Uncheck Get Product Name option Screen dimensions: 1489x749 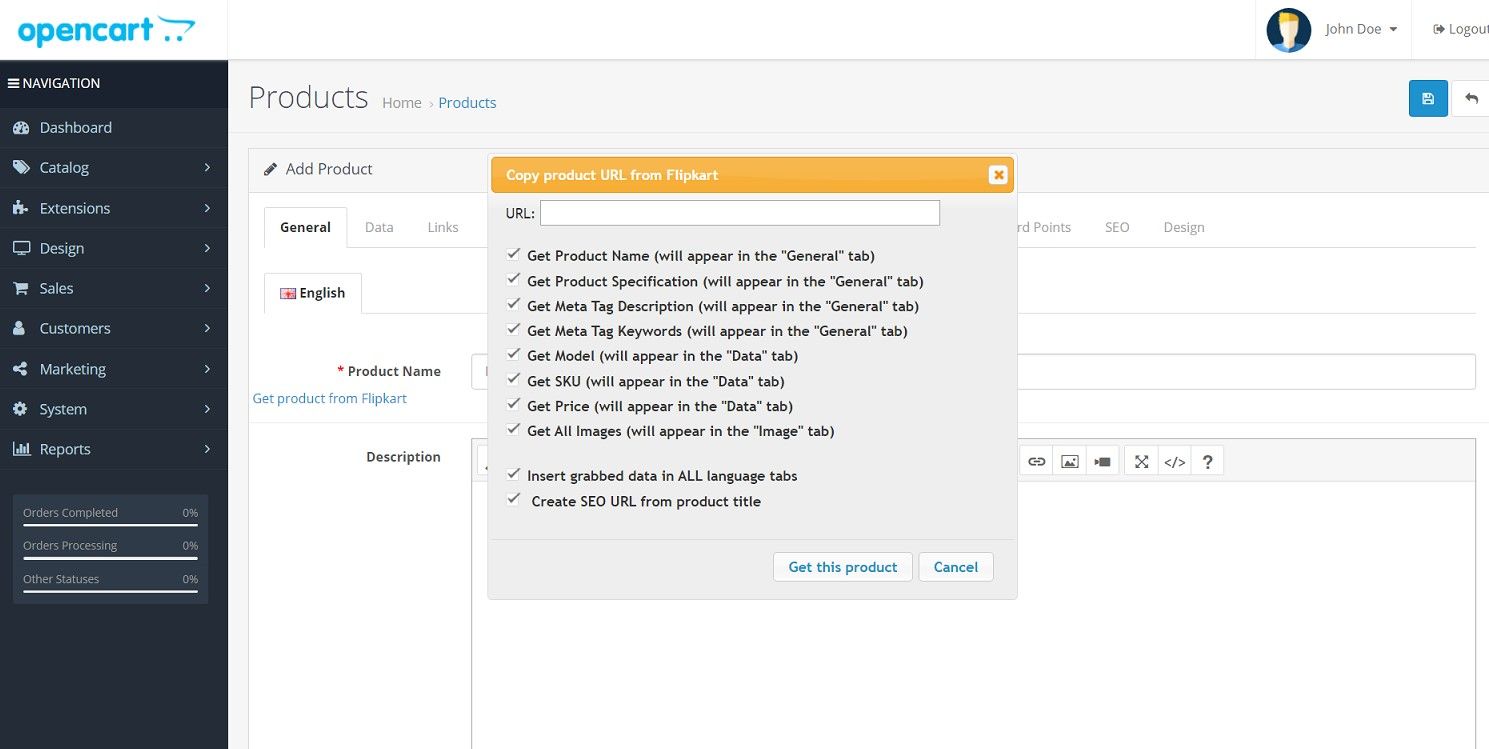point(514,255)
